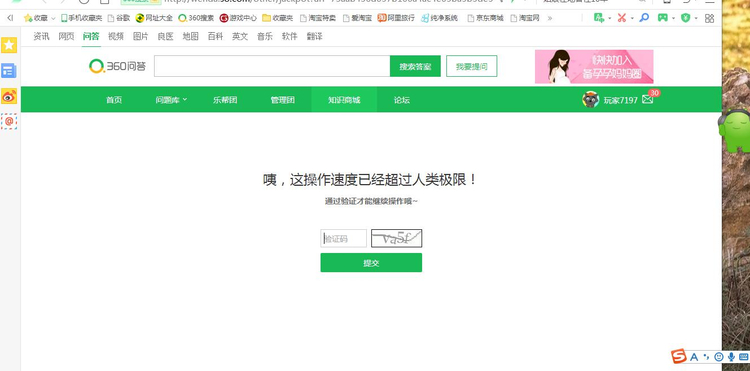The image size is (750, 371).
Task: Switch to the 网页 tab
Action: click(x=66, y=36)
